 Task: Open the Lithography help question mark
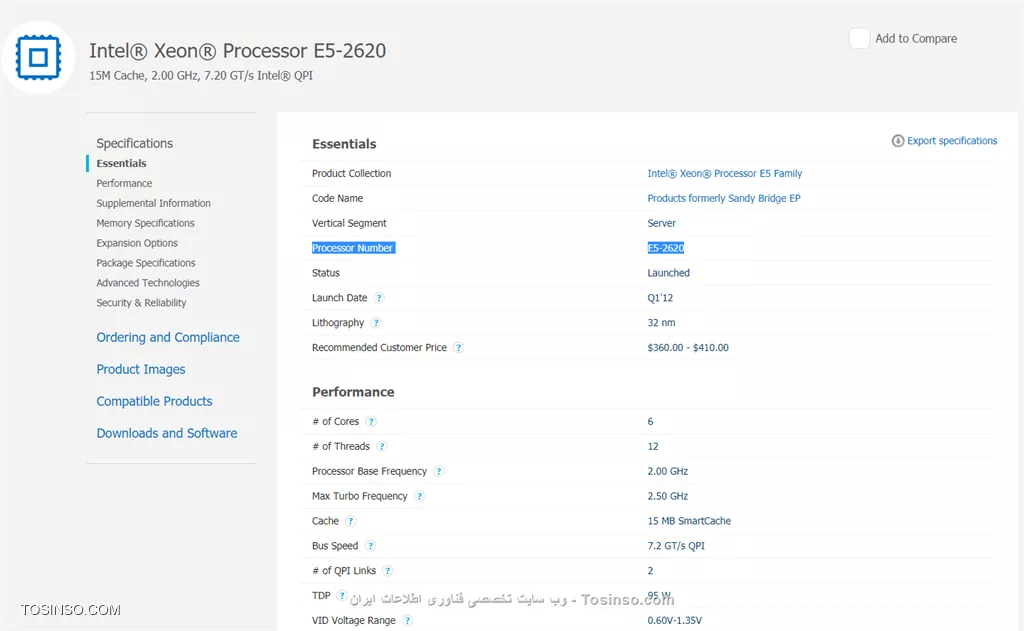pyautogui.click(x=376, y=323)
